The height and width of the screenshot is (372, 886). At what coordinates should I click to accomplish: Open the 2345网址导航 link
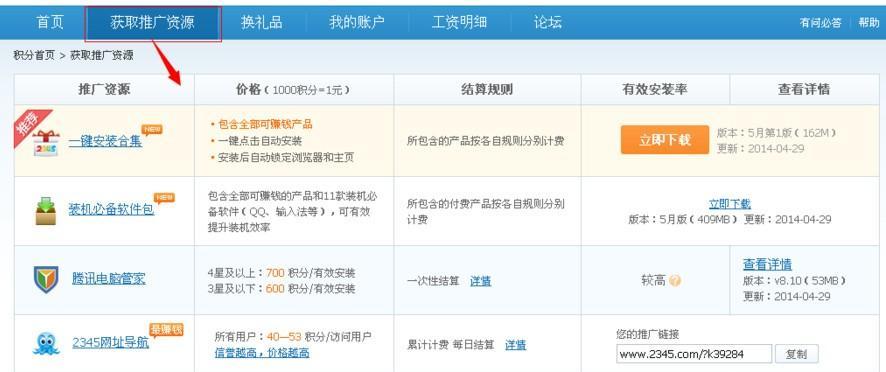tap(111, 343)
